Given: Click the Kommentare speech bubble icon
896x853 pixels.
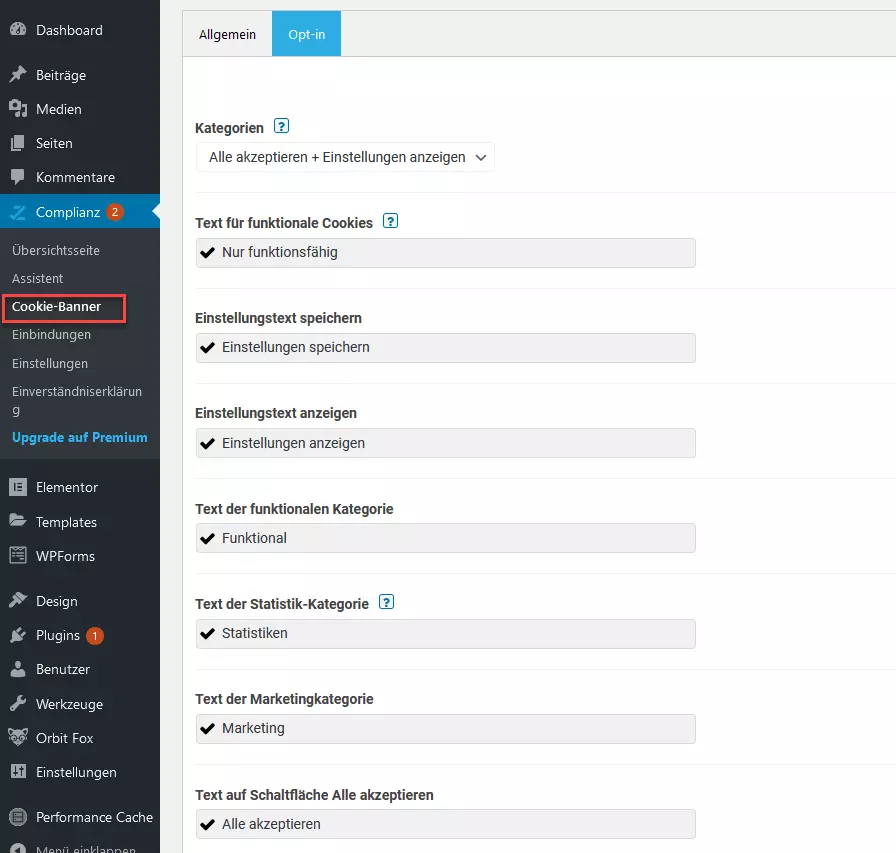Looking at the screenshot, I should [x=18, y=177].
